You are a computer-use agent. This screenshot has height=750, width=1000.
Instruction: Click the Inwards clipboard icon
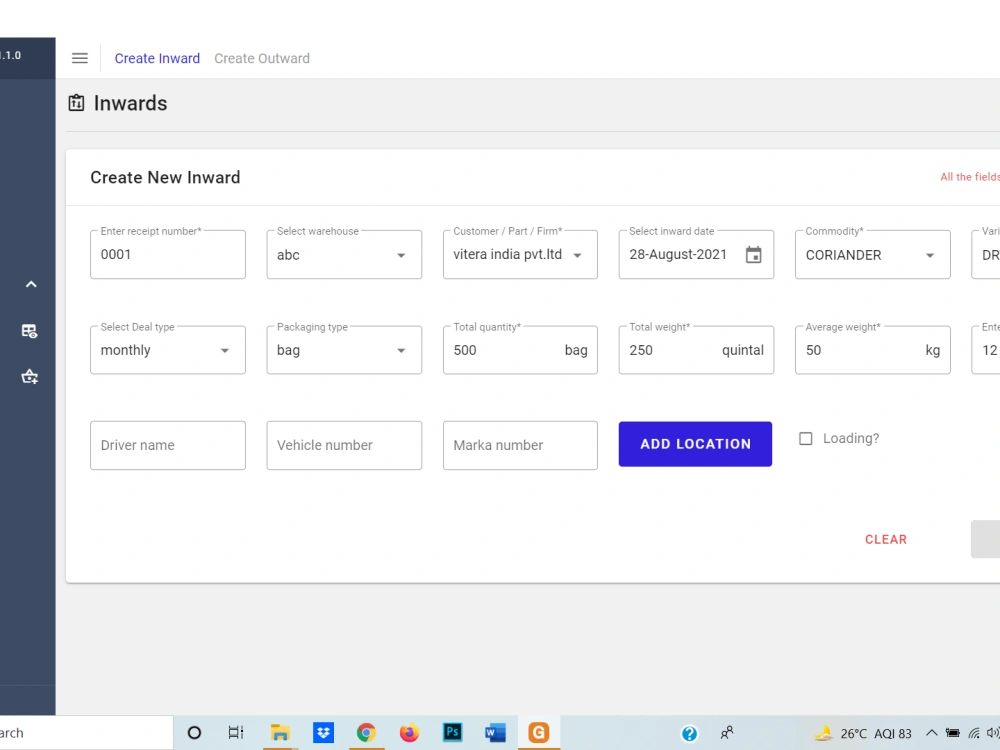(x=77, y=103)
